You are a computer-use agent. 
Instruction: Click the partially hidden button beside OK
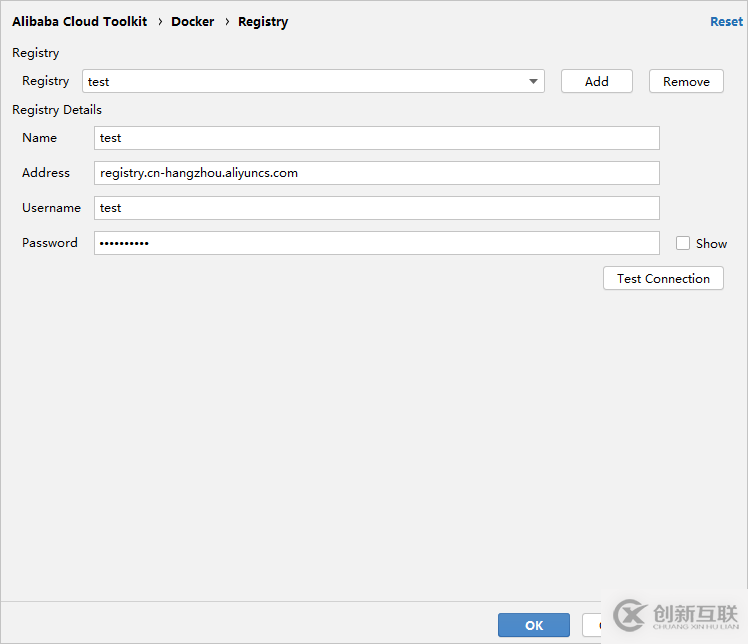(x=592, y=625)
